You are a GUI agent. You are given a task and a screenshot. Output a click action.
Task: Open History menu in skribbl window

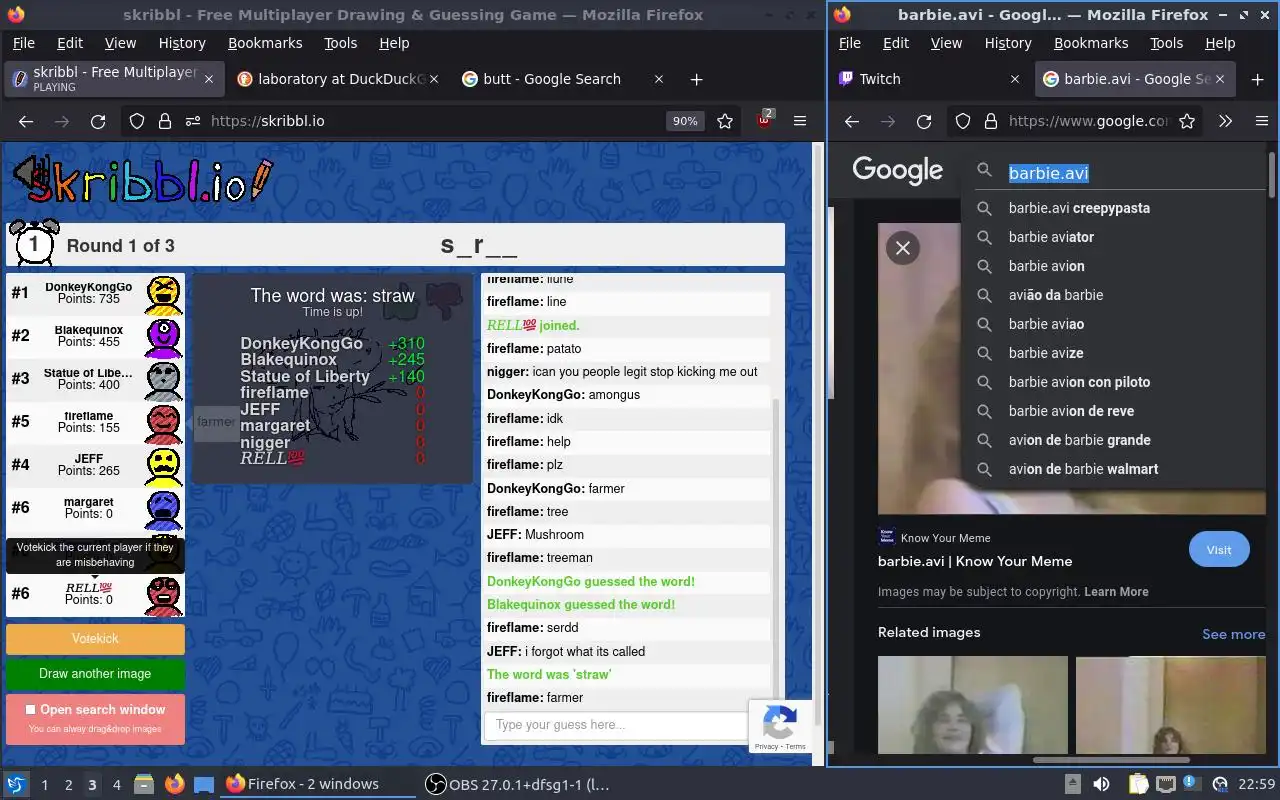coord(182,43)
